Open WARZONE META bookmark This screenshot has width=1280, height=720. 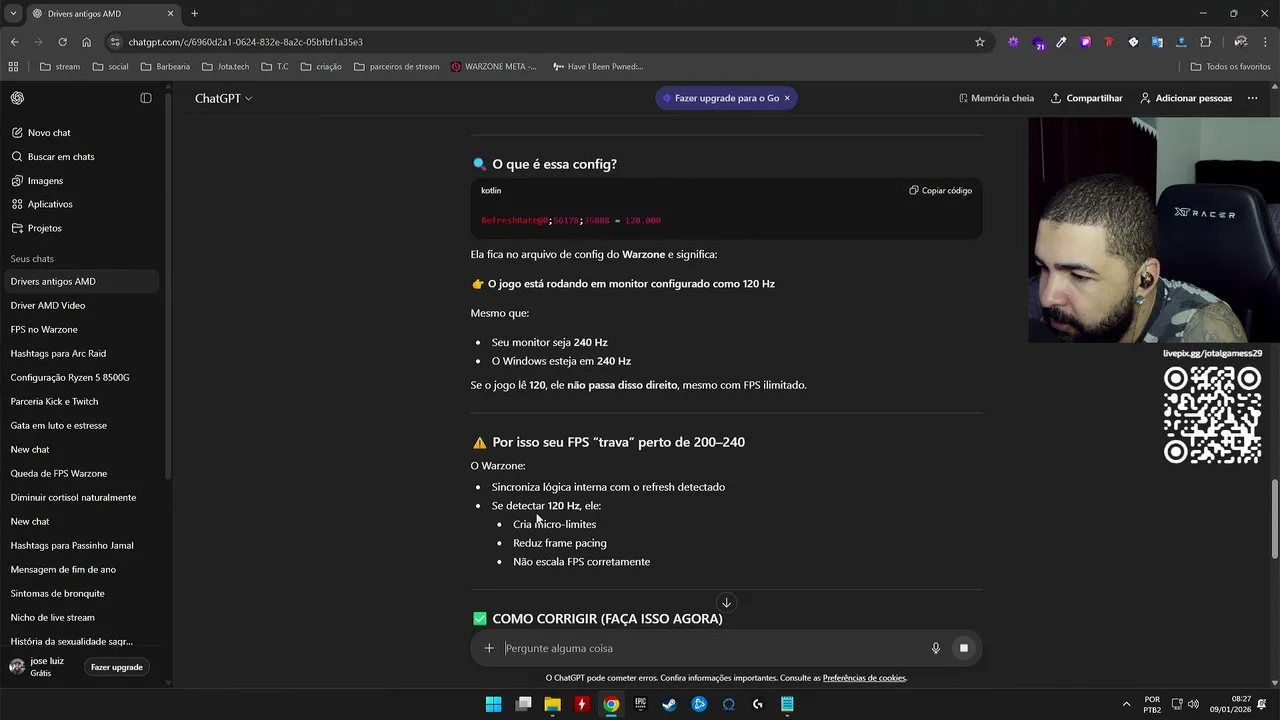pyautogui.click(x=494, y=67)
